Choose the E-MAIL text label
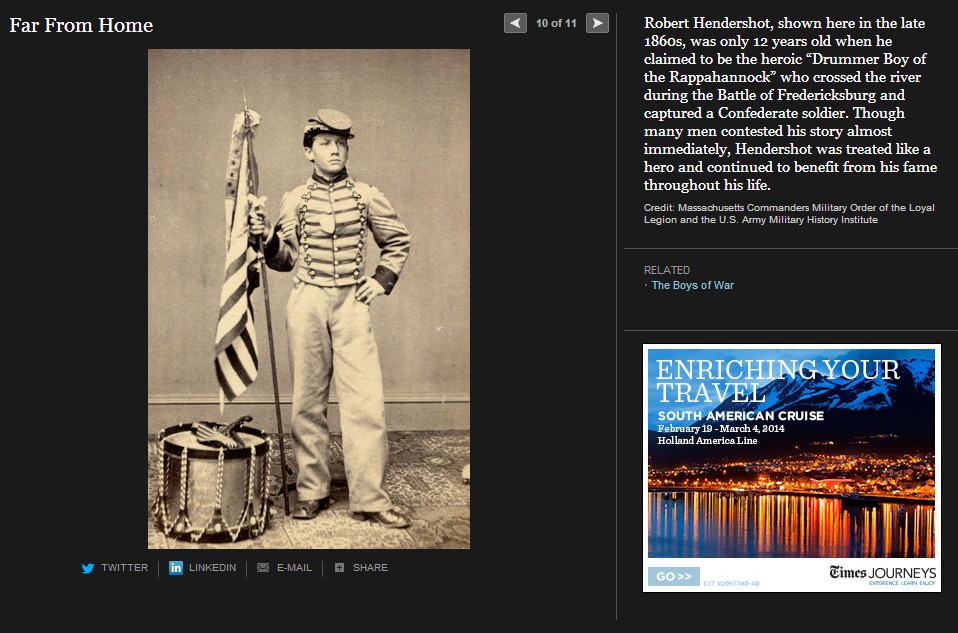 294,568
